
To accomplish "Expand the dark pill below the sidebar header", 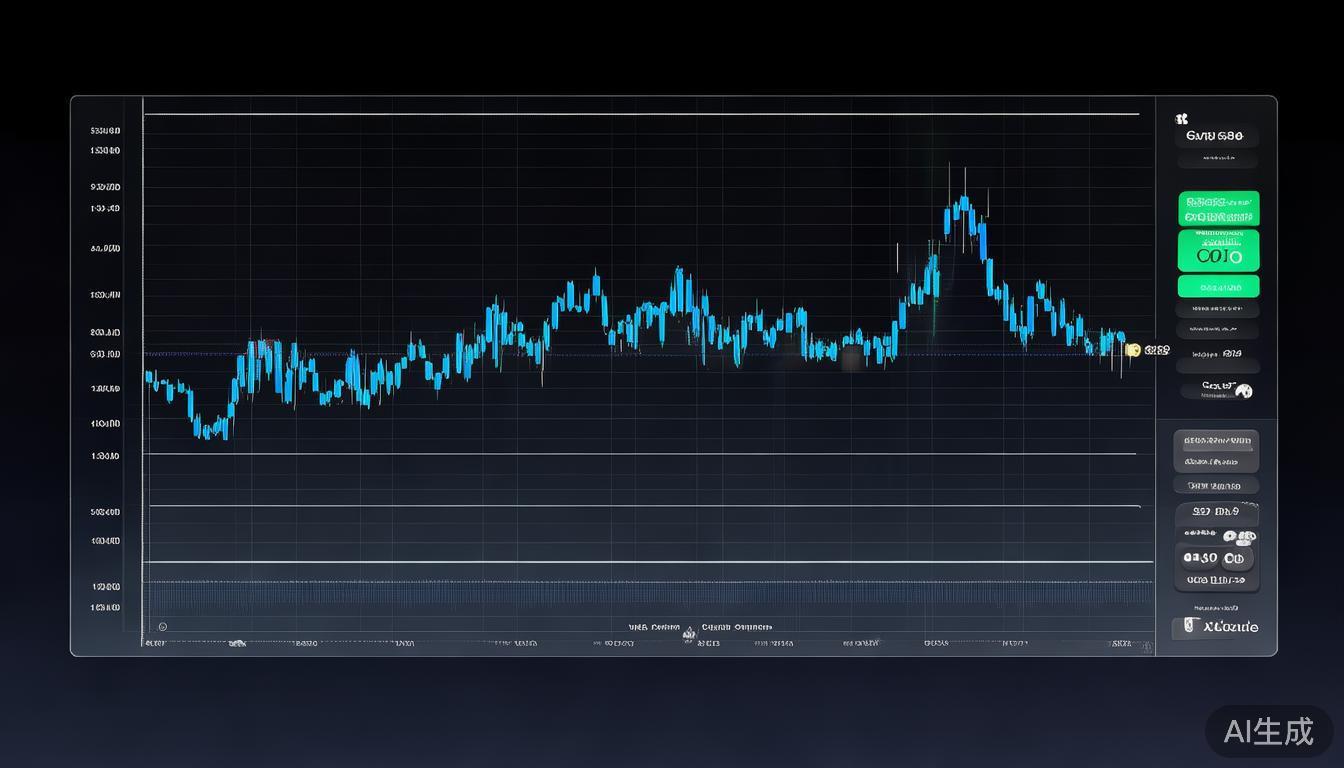I will [x=1216, y=160].
